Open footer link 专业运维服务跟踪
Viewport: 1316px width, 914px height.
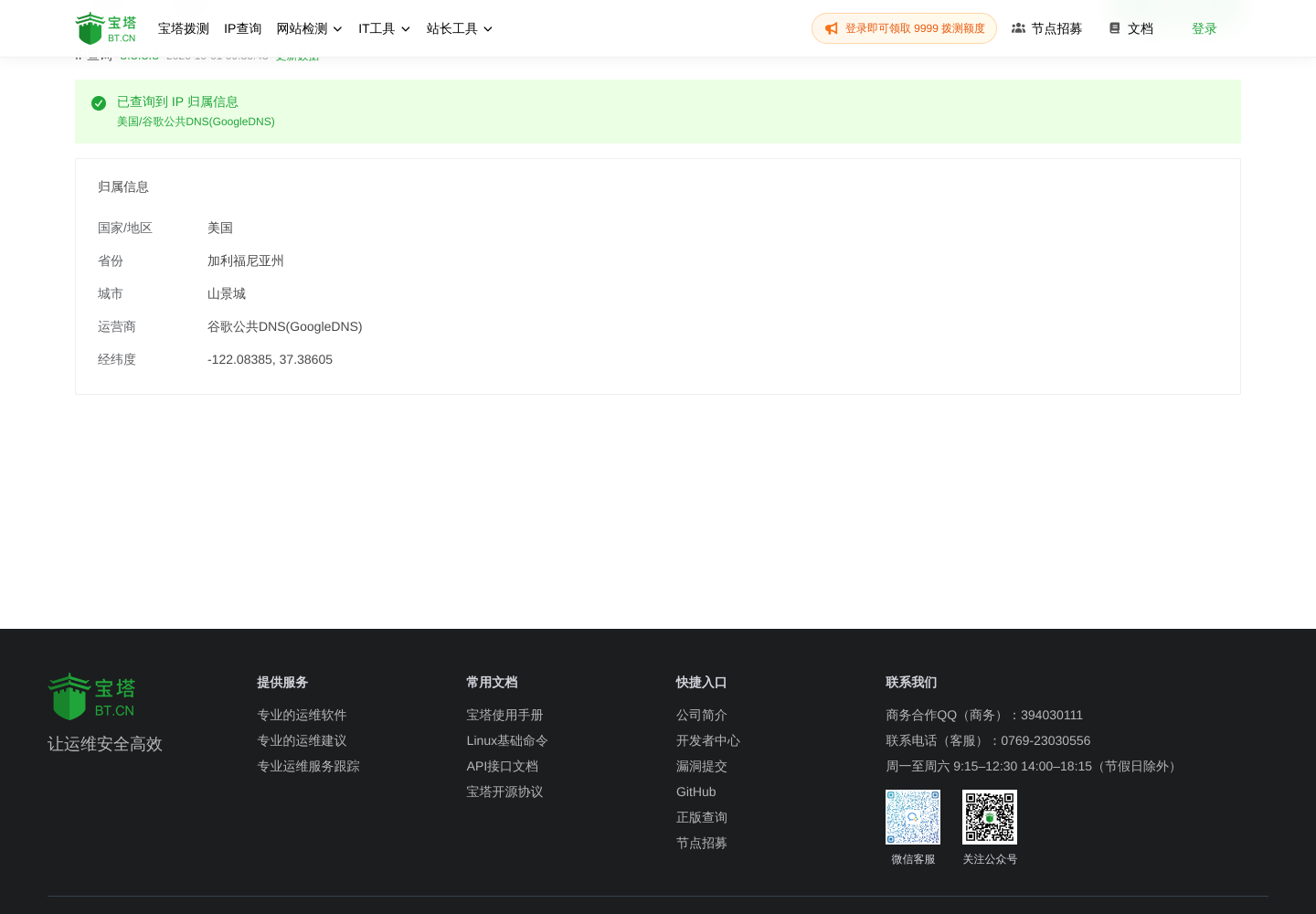tap(308, 767)
